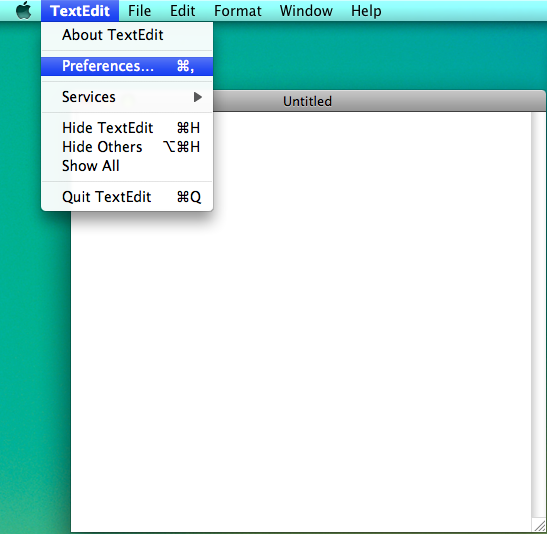Close the open TextEdit application menu

click(80, 11)
